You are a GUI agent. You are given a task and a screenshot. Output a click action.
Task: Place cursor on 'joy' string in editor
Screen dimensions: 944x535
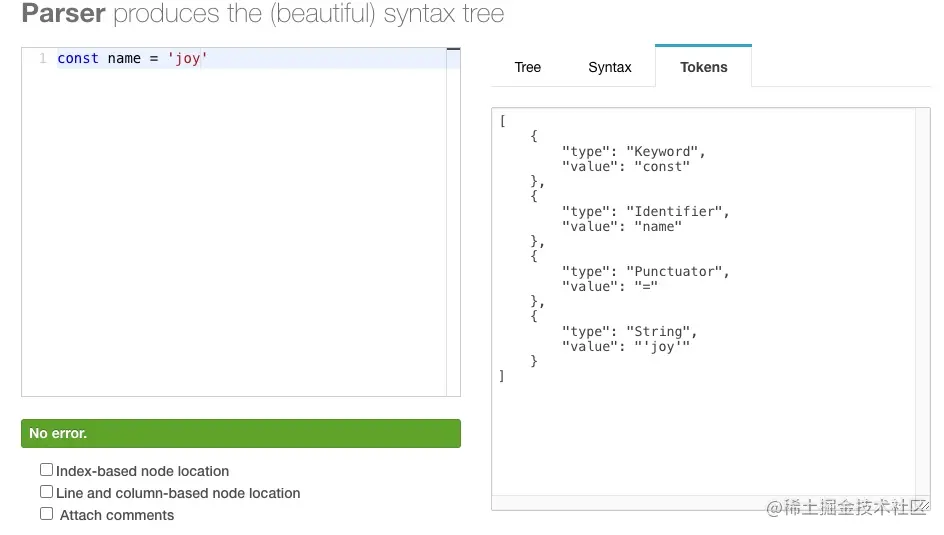click(188, 59)
